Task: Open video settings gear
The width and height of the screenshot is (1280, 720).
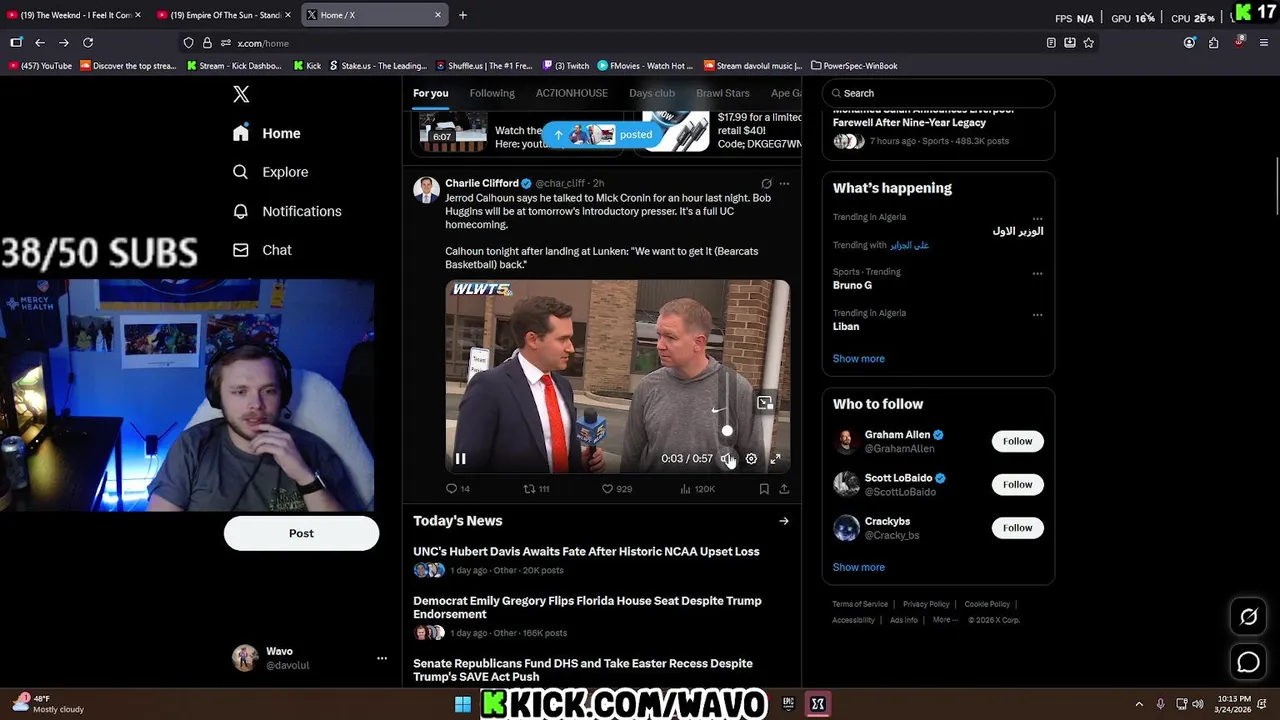Action: click(751, 459)
